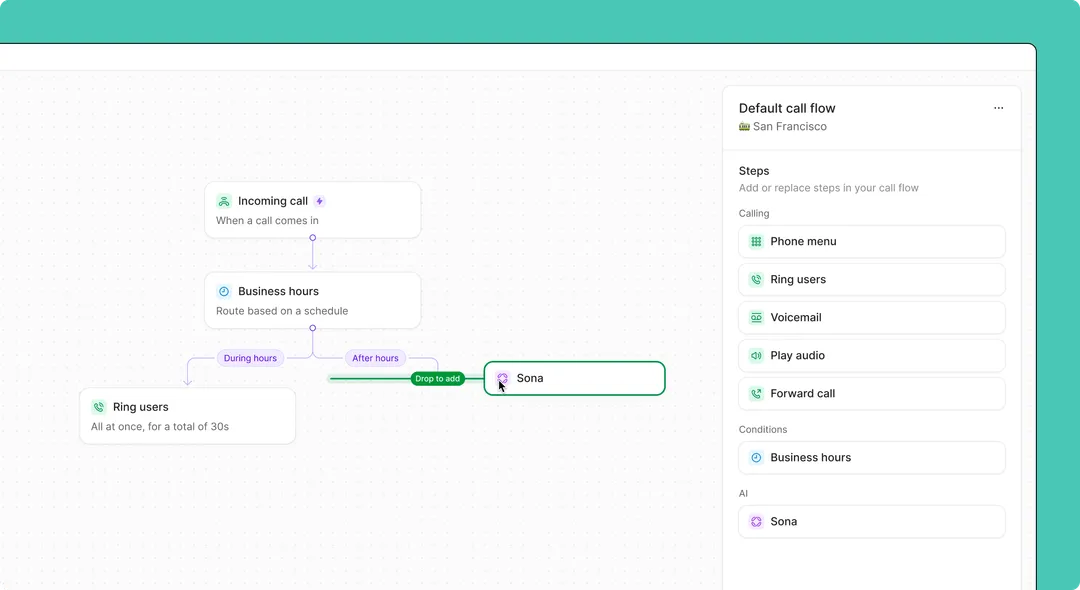Click the Drop to add badge

[437, 379]
